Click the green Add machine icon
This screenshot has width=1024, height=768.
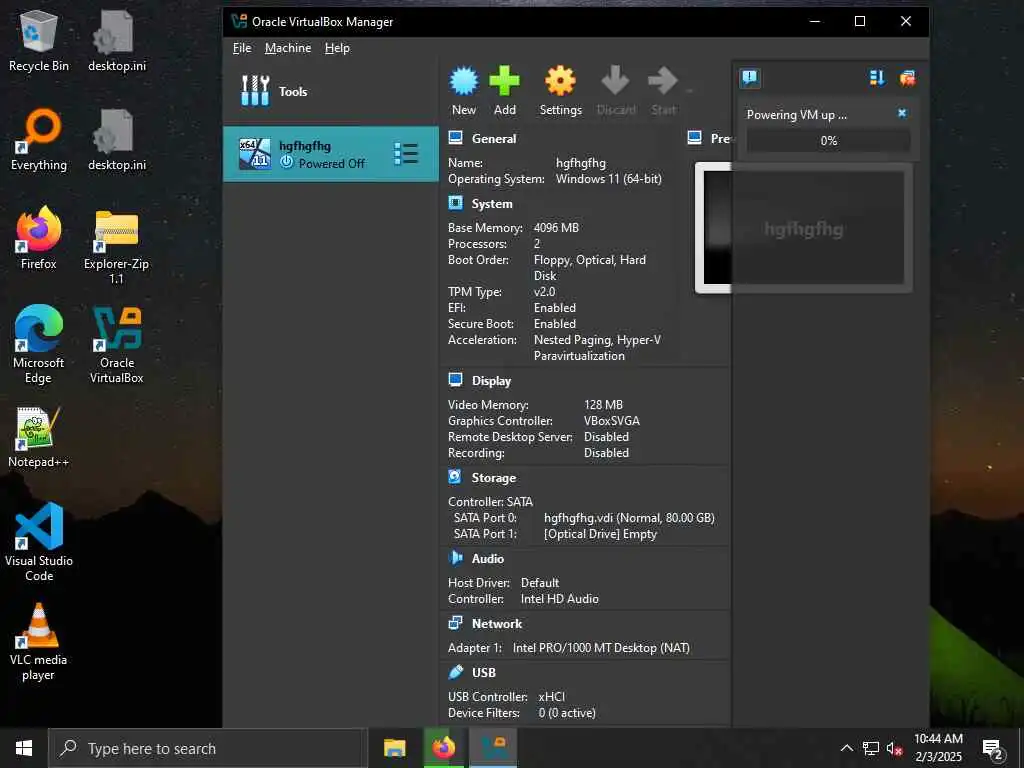click(505, 81)
